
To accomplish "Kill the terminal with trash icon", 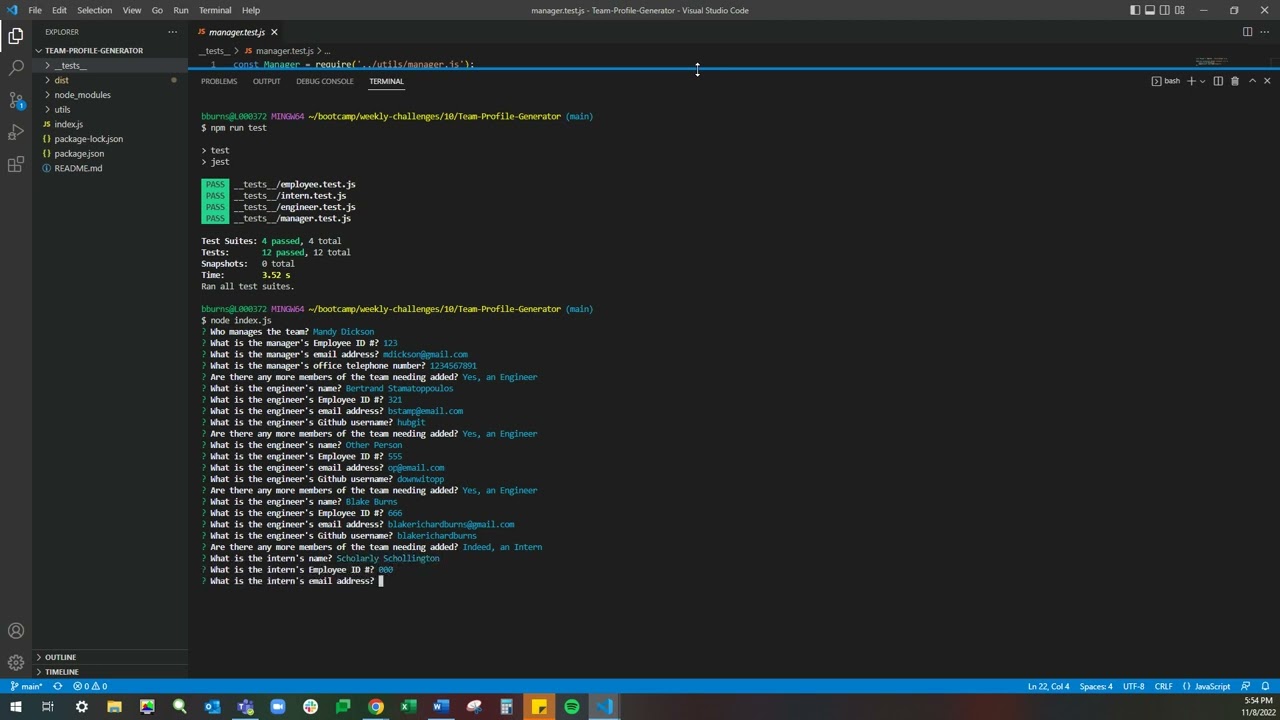I will click(x=1234, y=81).
